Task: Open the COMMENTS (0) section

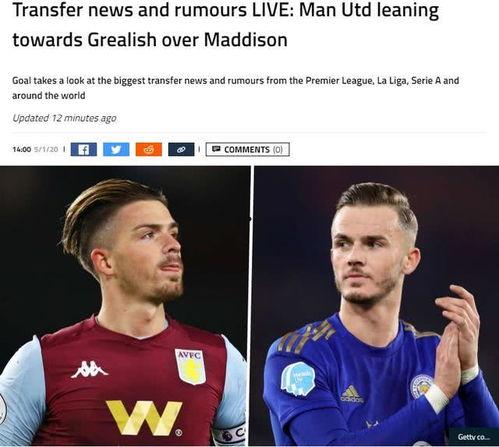Action: pyautogui.click(x=247, y=149)
